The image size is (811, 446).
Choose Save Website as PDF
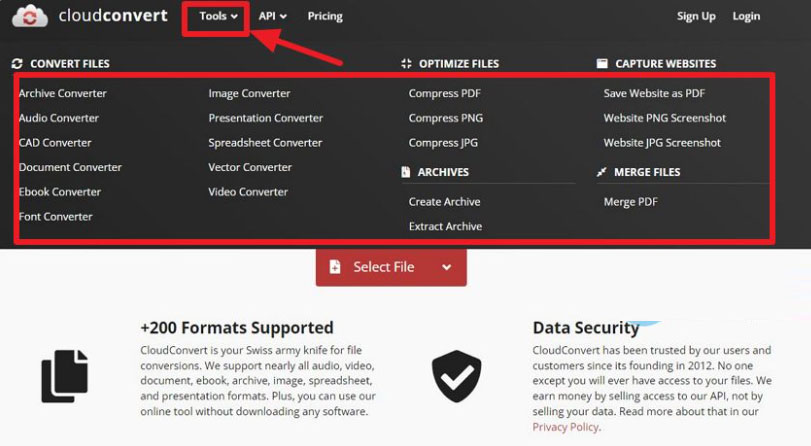click(x=654, y=94)
